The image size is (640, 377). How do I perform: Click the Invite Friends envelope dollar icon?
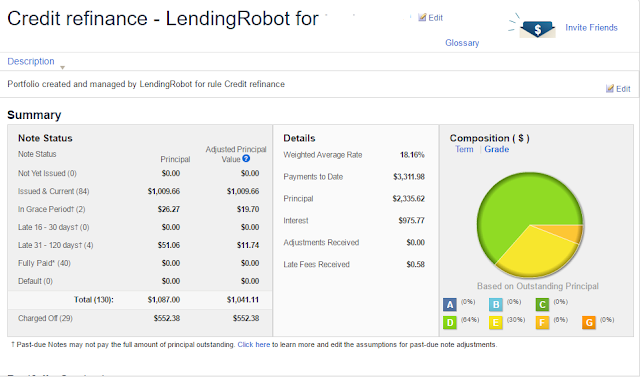[537, 29]
